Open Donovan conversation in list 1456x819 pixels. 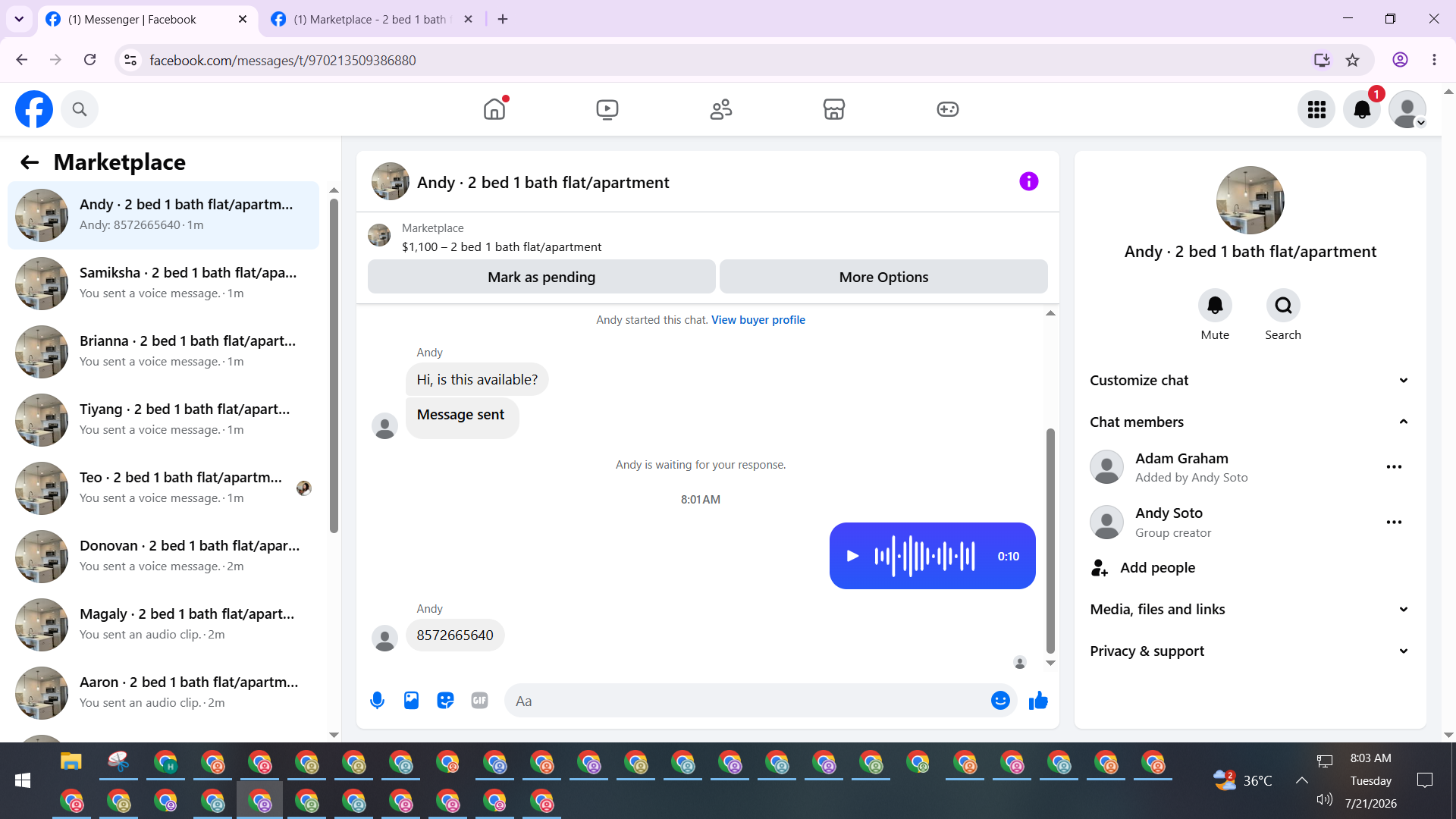(x=163, y=557)
